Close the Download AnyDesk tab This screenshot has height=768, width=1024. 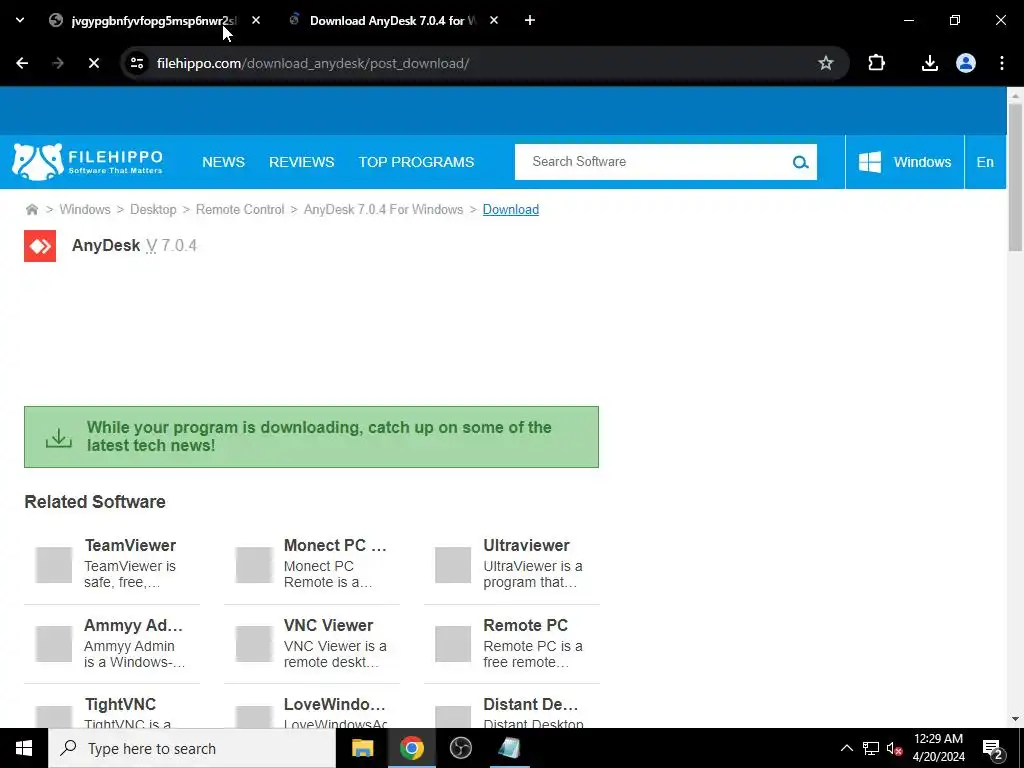494,21
